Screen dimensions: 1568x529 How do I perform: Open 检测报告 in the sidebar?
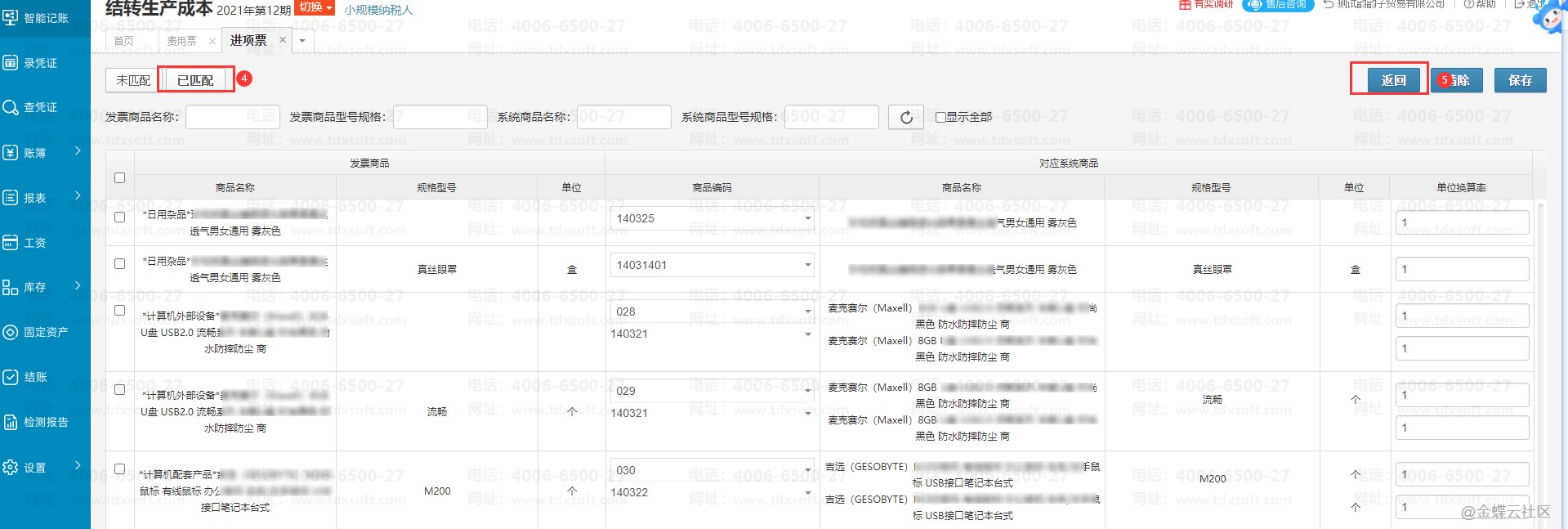coord(45,422)
